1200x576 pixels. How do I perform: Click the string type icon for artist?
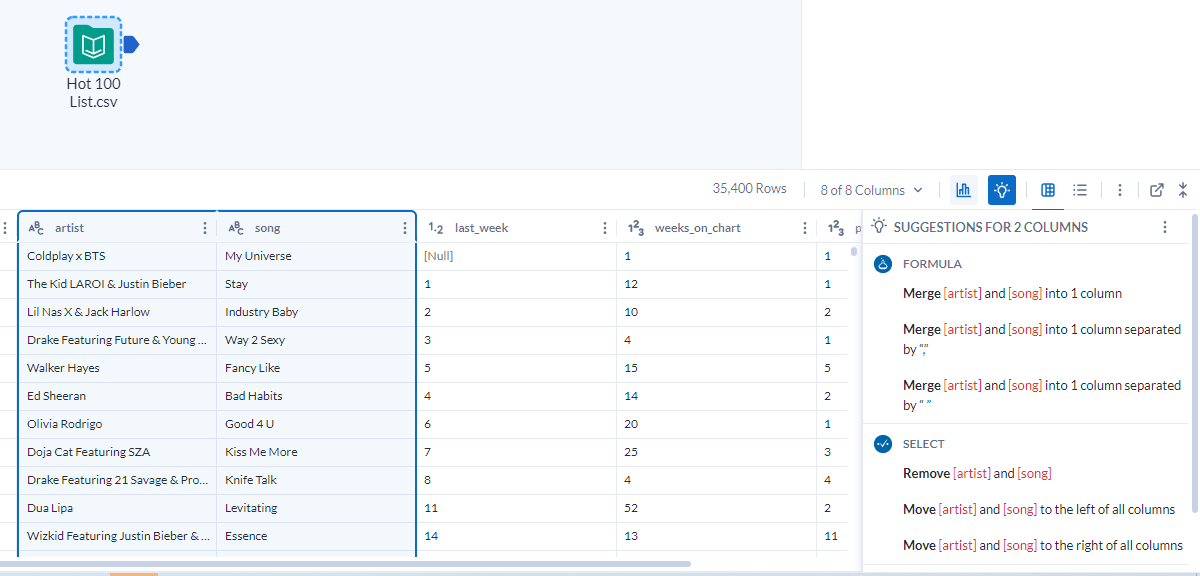point(36,228)
